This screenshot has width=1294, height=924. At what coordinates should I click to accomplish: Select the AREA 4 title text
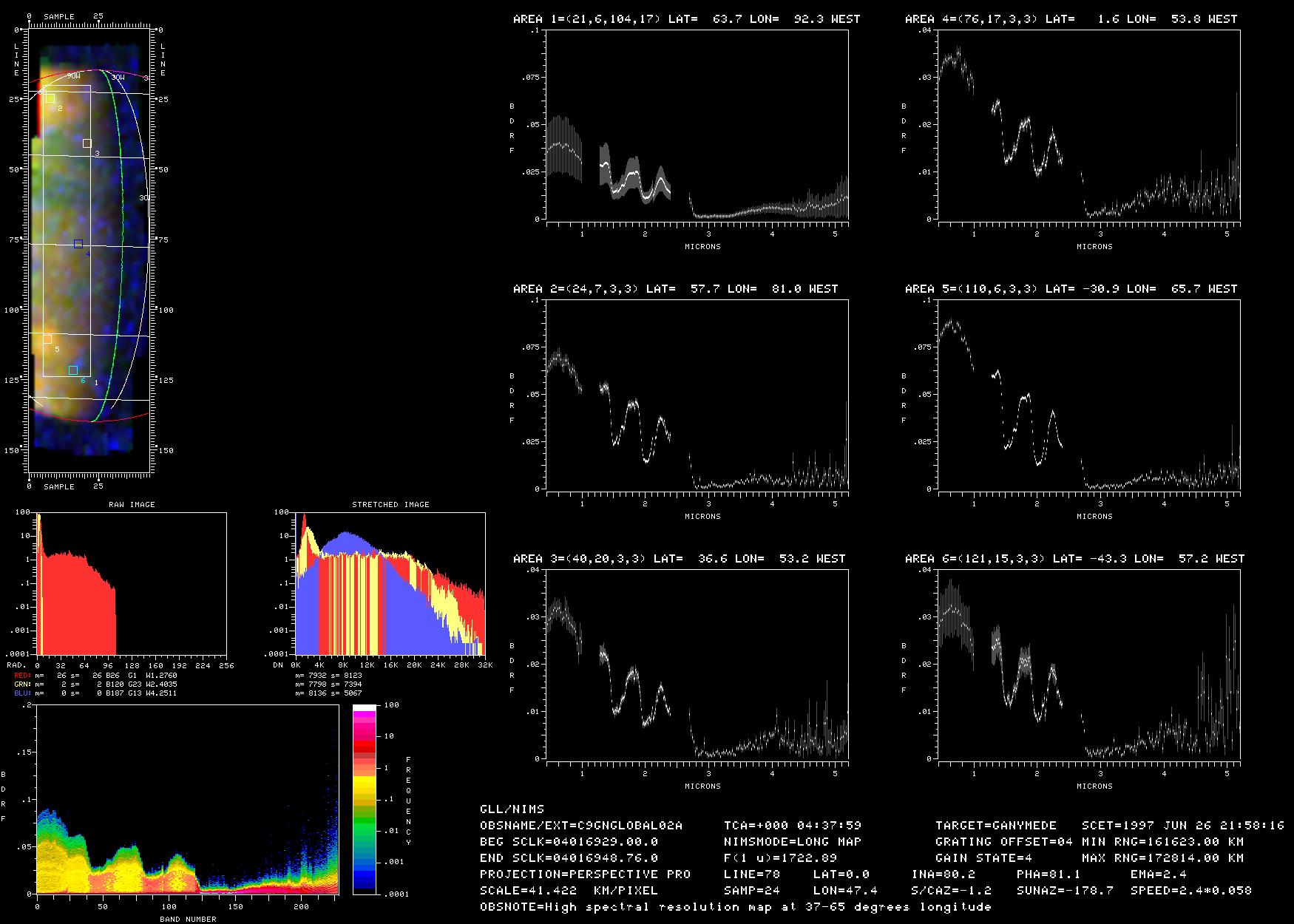(x=1071, y=19)
